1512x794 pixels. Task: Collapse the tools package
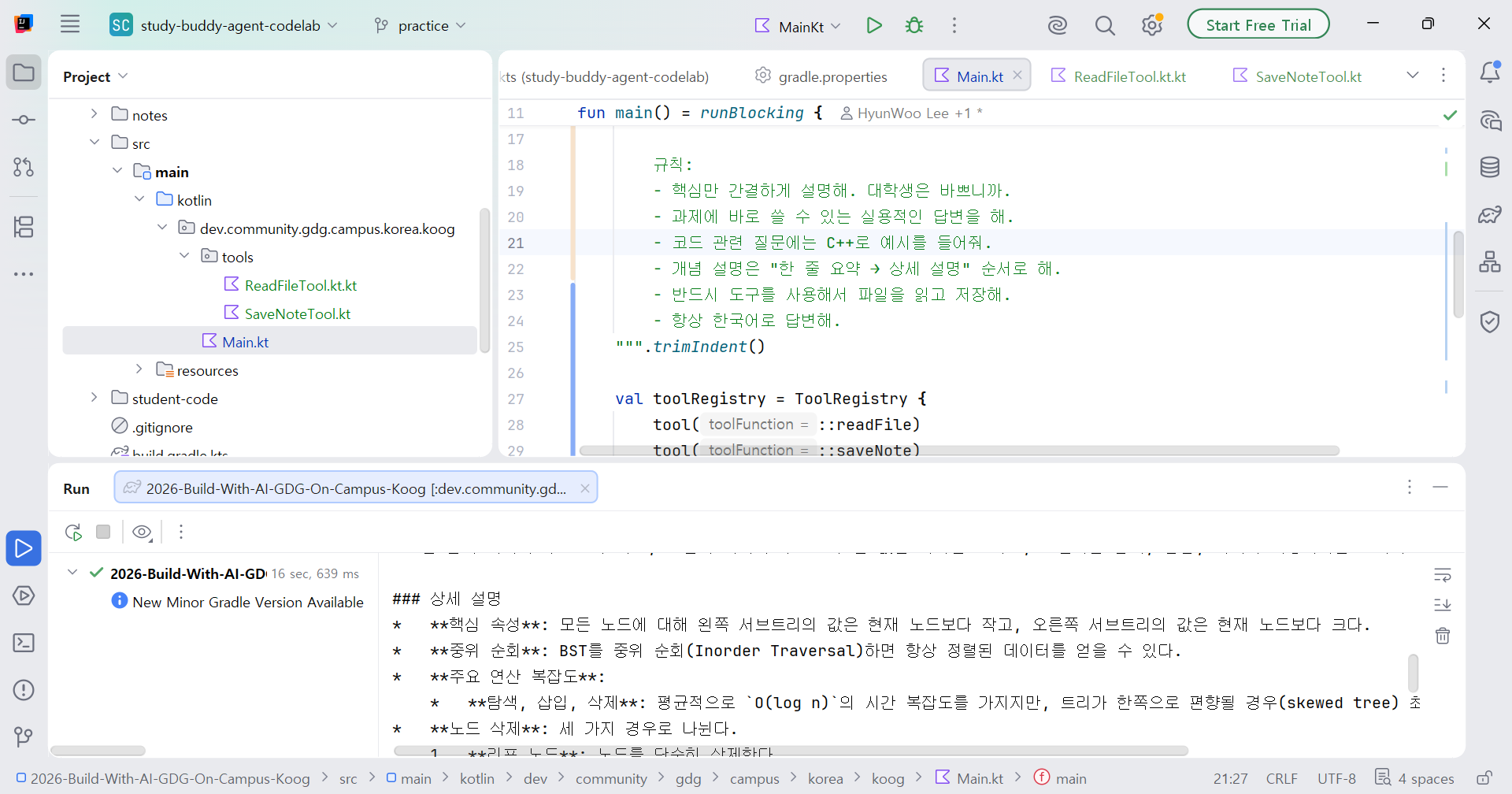click(184, 256)
